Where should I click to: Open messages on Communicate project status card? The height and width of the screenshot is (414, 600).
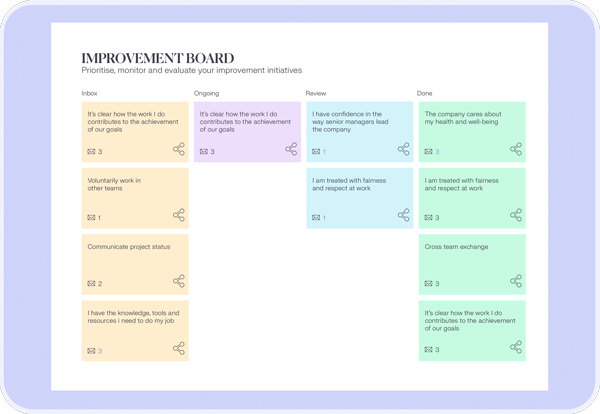pyautogui.click(x=91, y=284)
